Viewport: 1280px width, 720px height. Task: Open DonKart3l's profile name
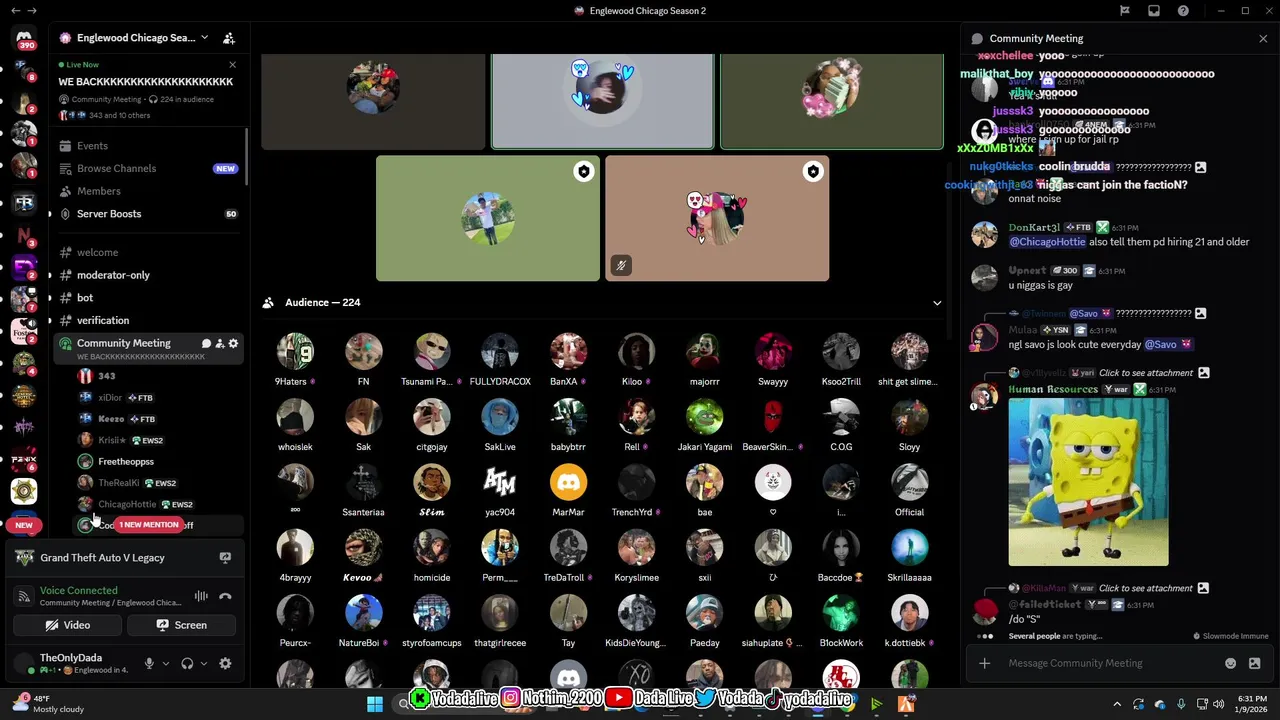[x=1034, y=228]
